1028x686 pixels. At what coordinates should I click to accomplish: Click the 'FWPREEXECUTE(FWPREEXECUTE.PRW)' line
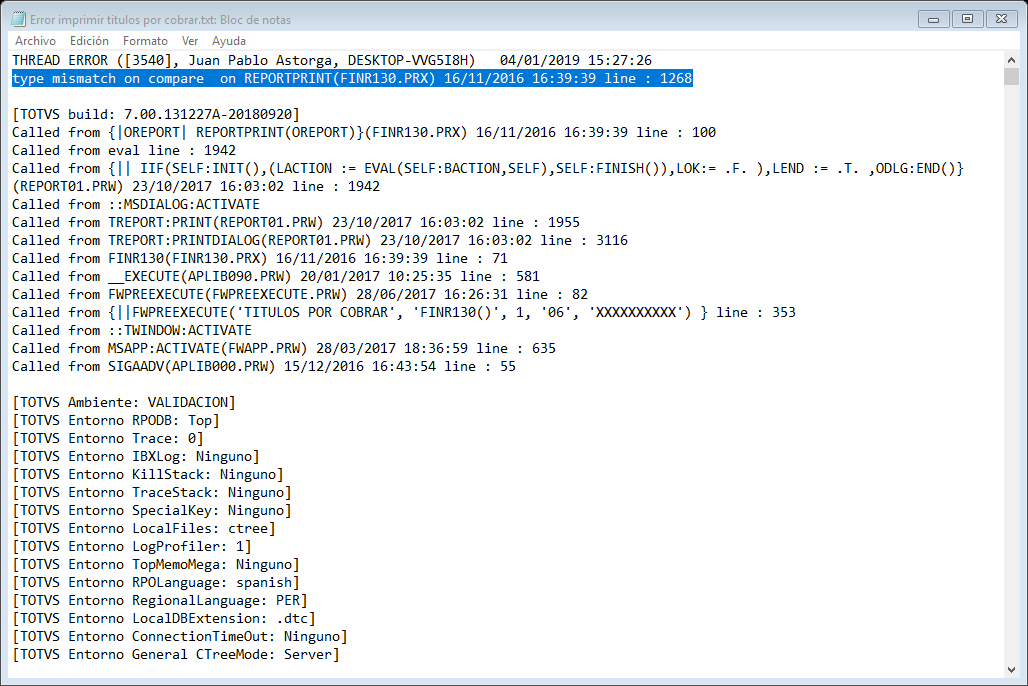(300, 294)
